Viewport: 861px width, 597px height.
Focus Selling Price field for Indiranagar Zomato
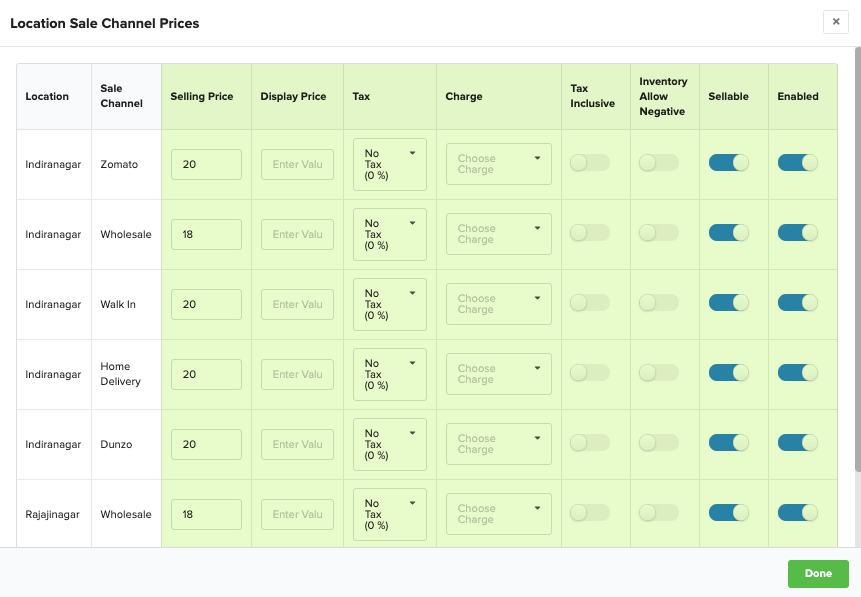[206, 164]
